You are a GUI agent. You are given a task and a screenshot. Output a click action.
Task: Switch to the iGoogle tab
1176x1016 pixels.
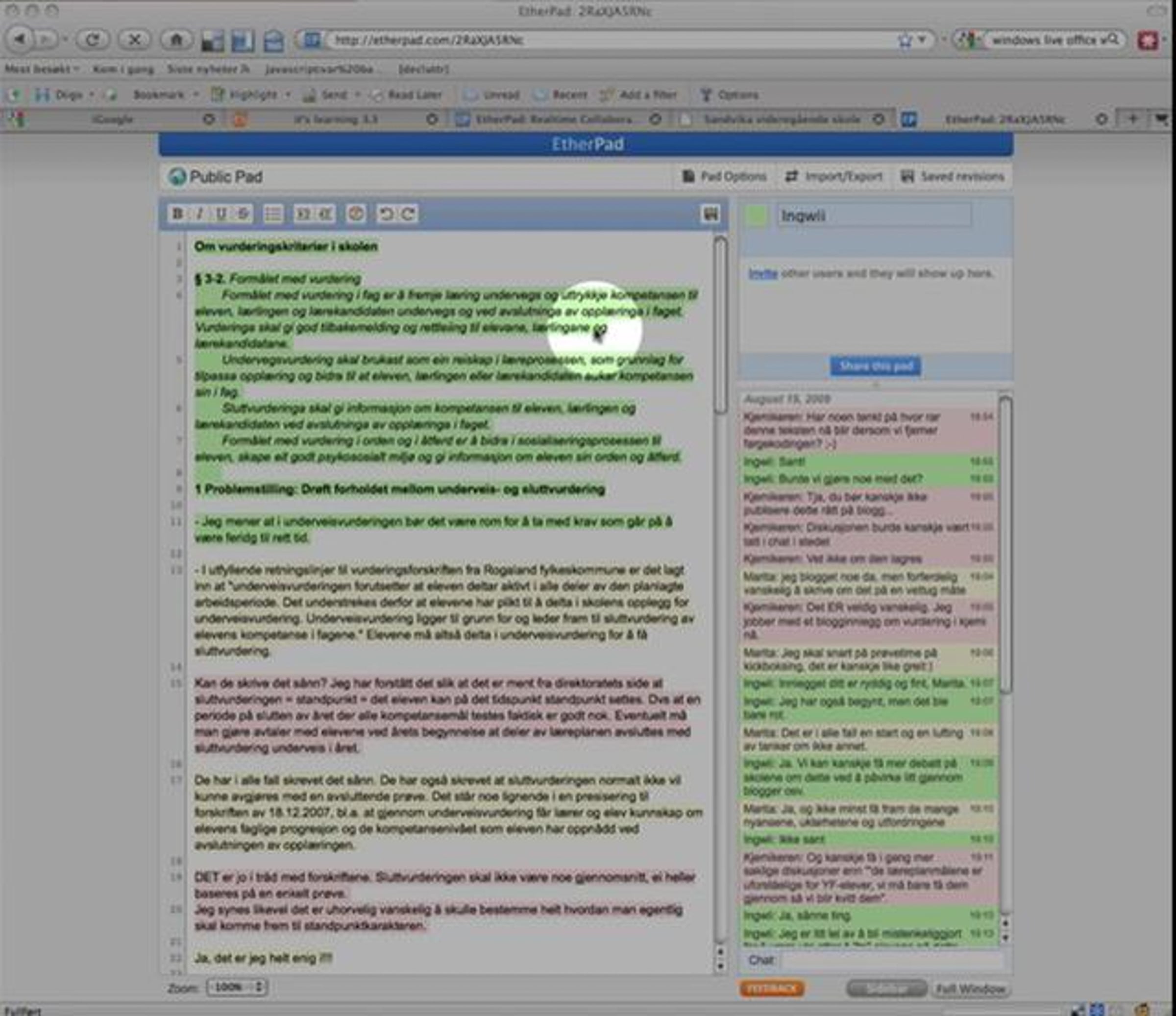click(x=112, y=119)
